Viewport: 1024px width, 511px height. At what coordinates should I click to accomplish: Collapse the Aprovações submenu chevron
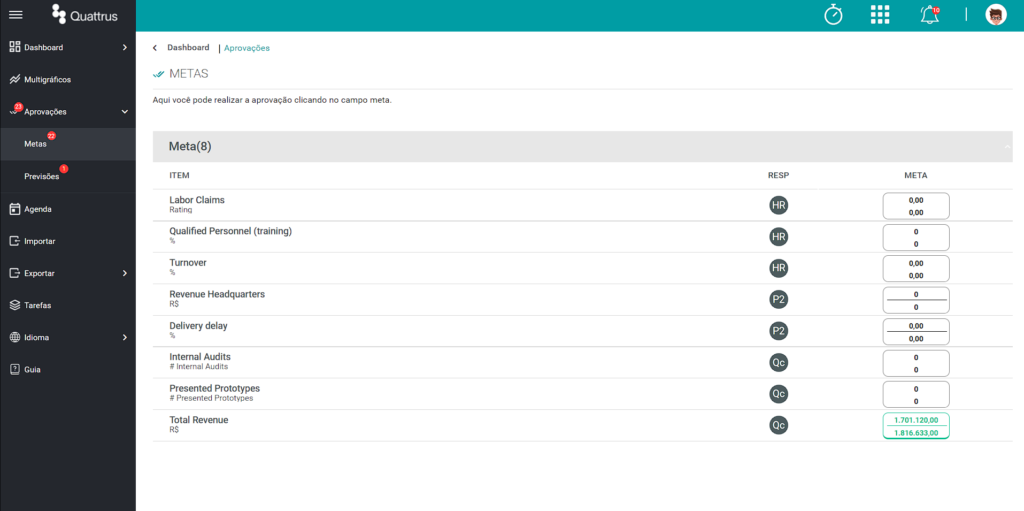pyautogui.click(x=125, y=112)
